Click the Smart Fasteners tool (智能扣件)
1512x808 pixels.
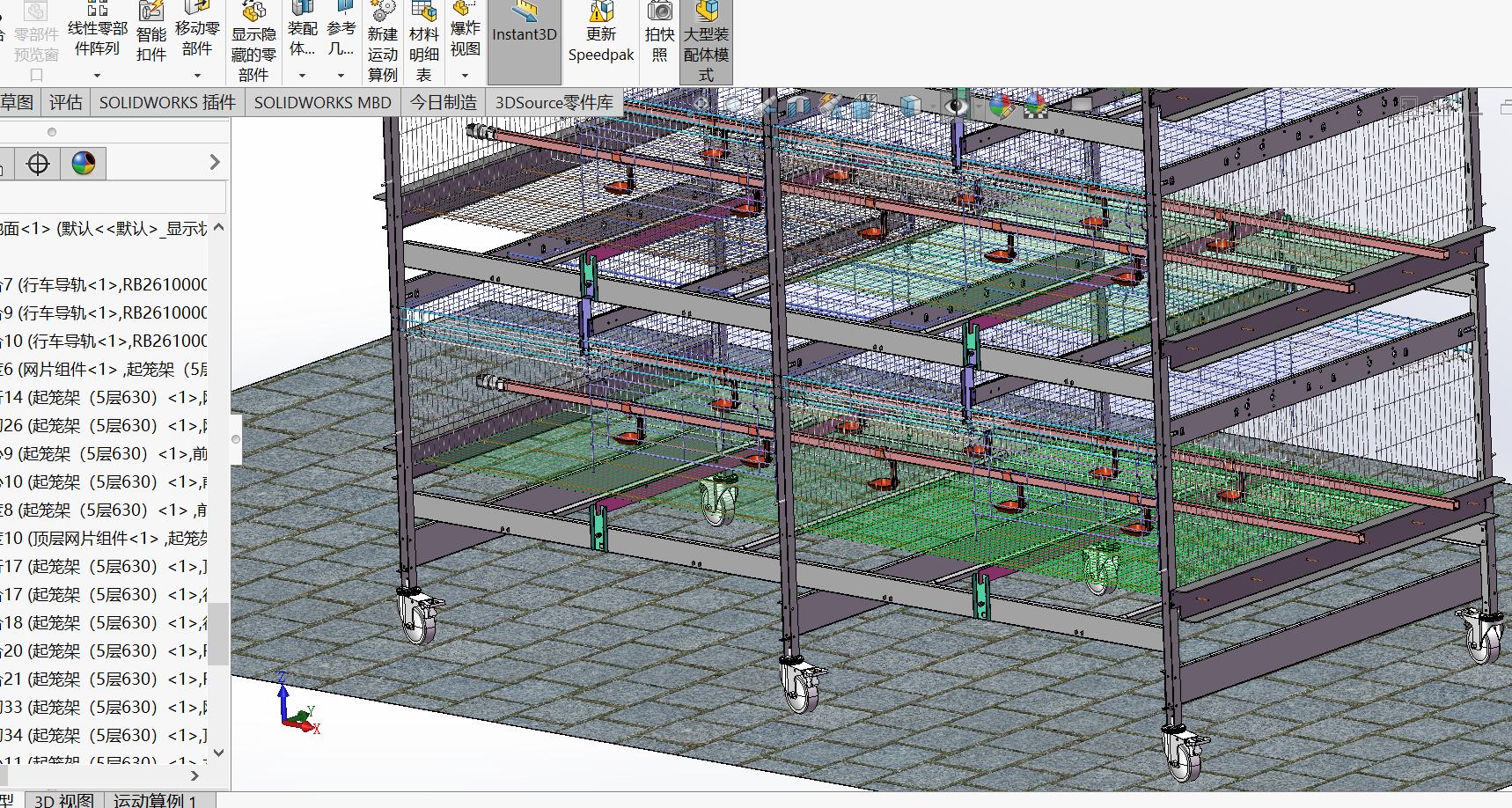pos(151,33)
